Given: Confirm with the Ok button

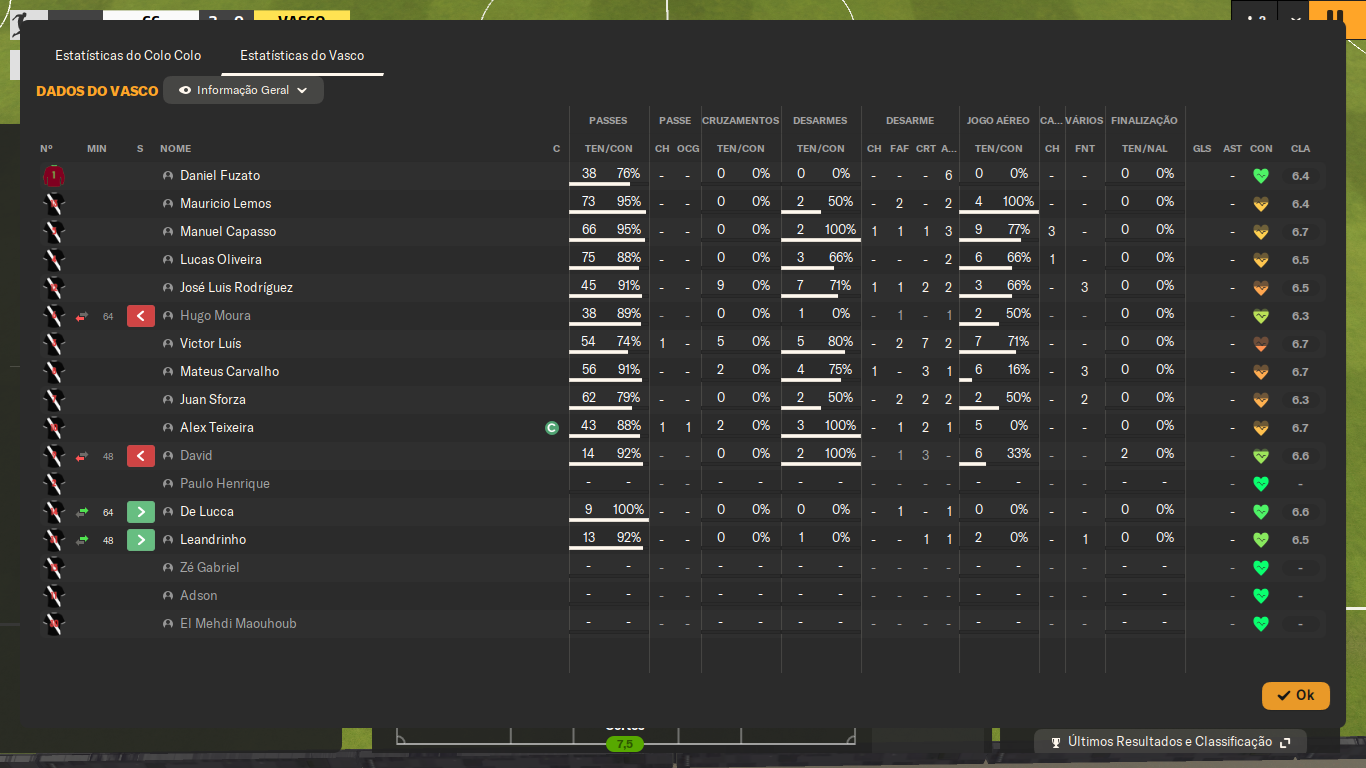Looking at the screenshot, I should pos(1296,695).
